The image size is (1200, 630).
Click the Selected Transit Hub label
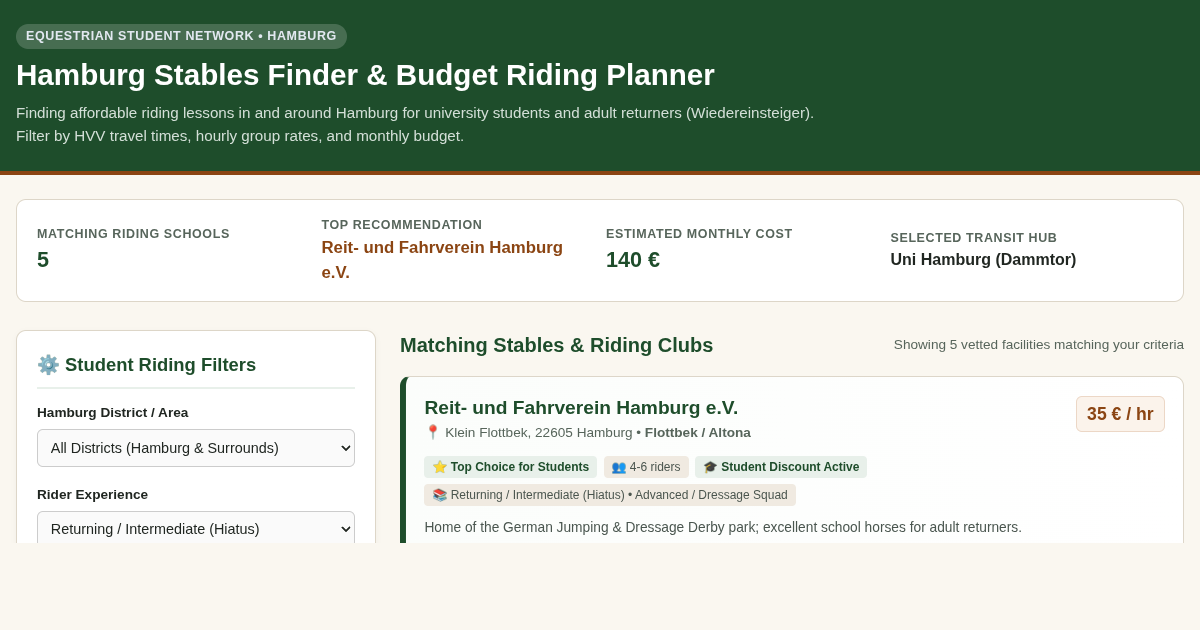(x=974, y=238)
